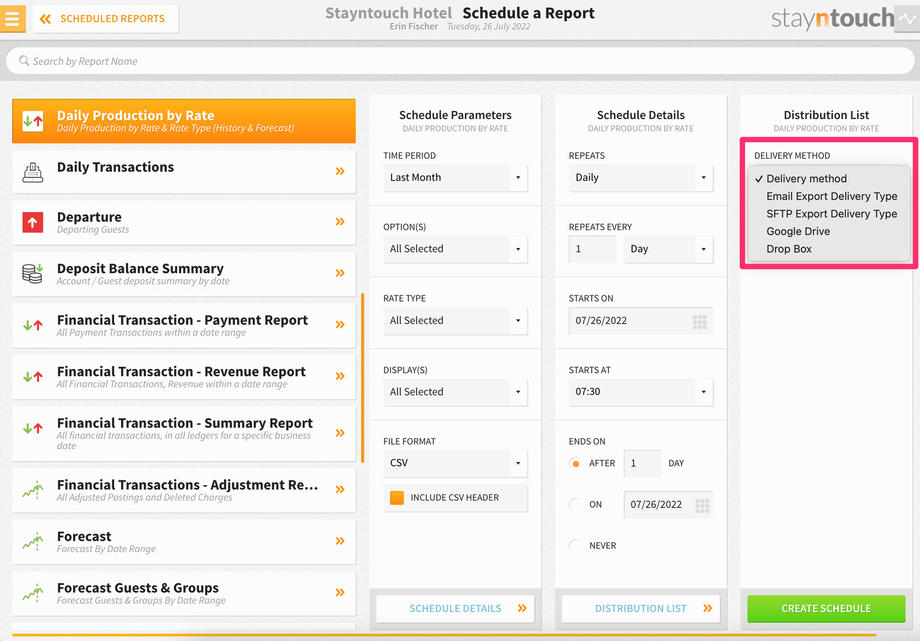The width and height of the screenshot is (920, 641).
Task: Select the Ends On After radio button
Action: point(576,463)
